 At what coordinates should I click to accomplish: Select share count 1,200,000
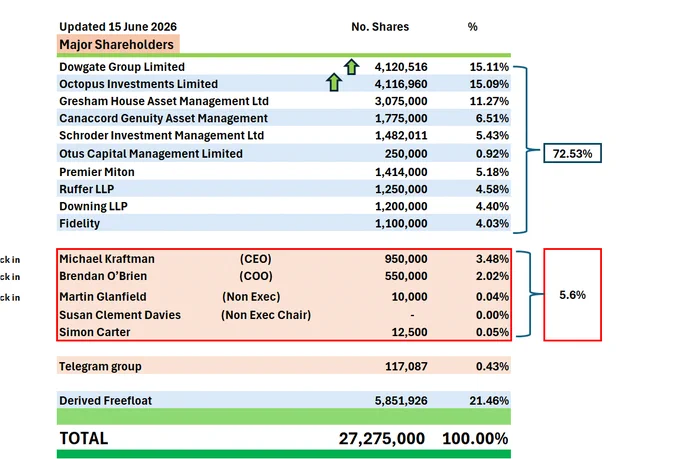point(401,207)
